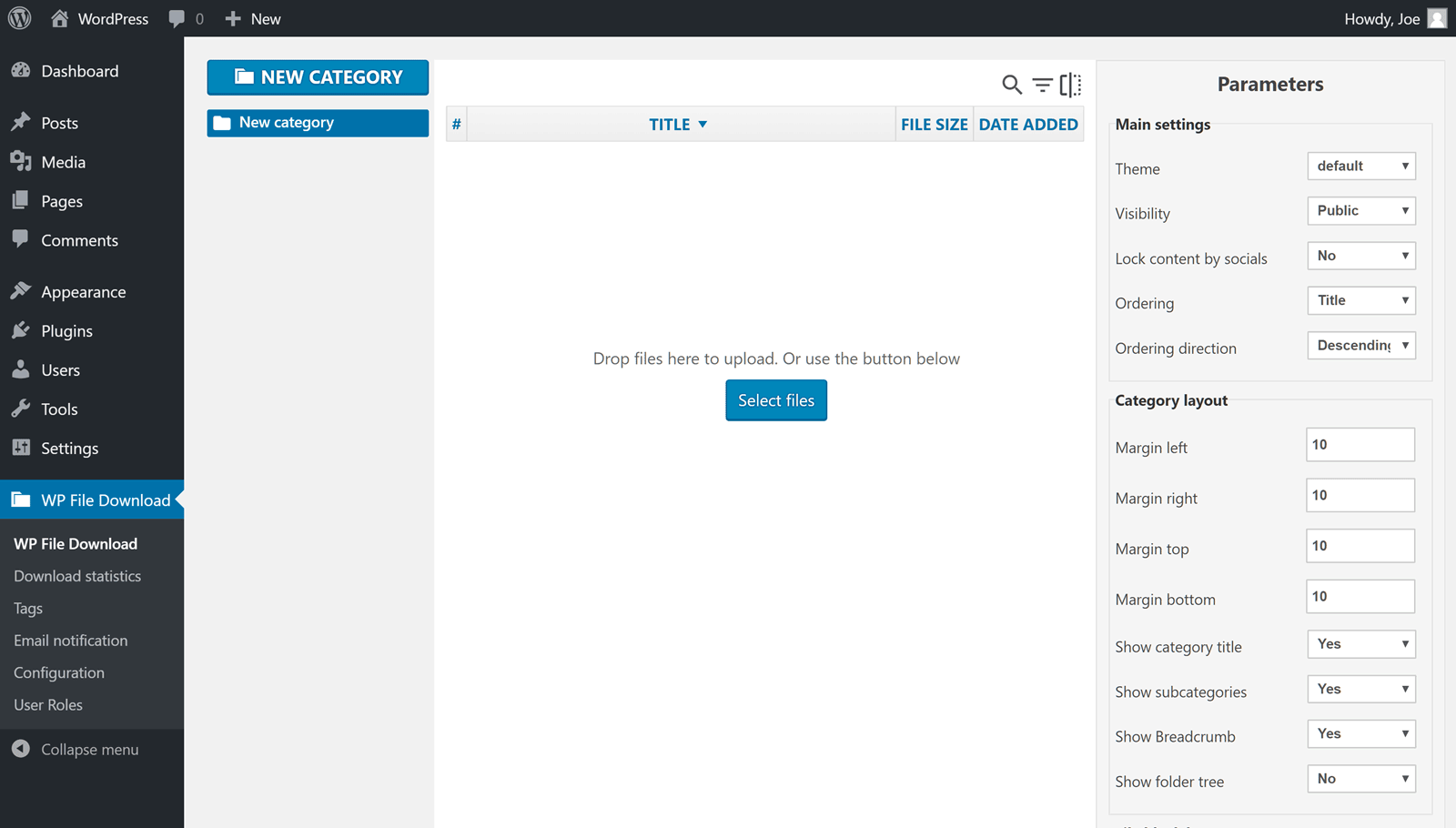The height and width of the screenshot is (828, 1456).
Task: Click the WP File Download folder icon
Action: [21, 500]
